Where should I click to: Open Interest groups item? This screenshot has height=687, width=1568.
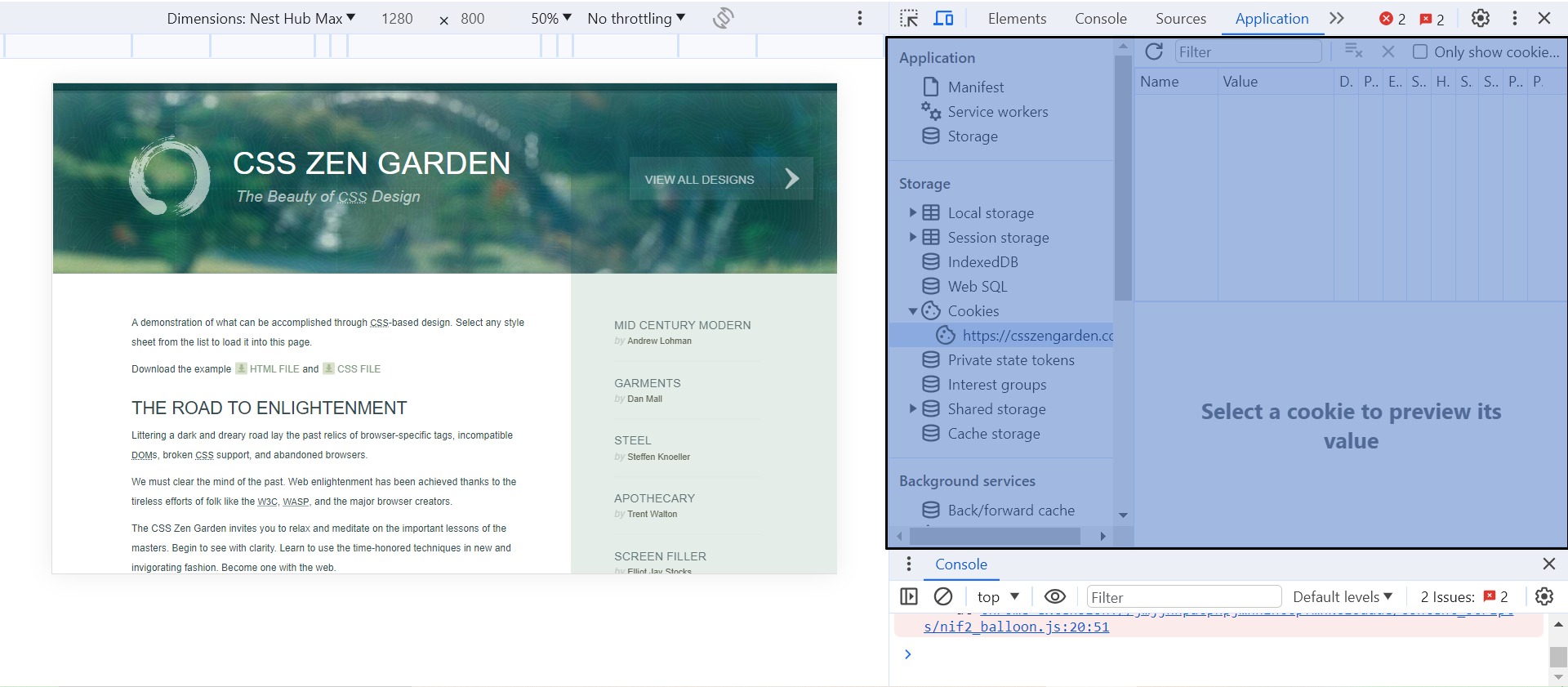coord(997,384)
